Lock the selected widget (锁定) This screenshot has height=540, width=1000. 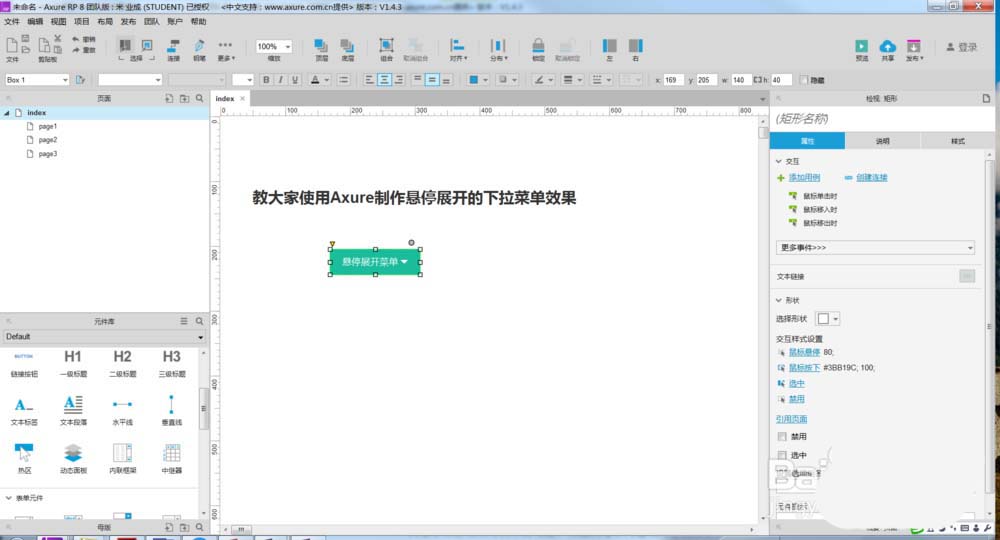pos(538,49)
